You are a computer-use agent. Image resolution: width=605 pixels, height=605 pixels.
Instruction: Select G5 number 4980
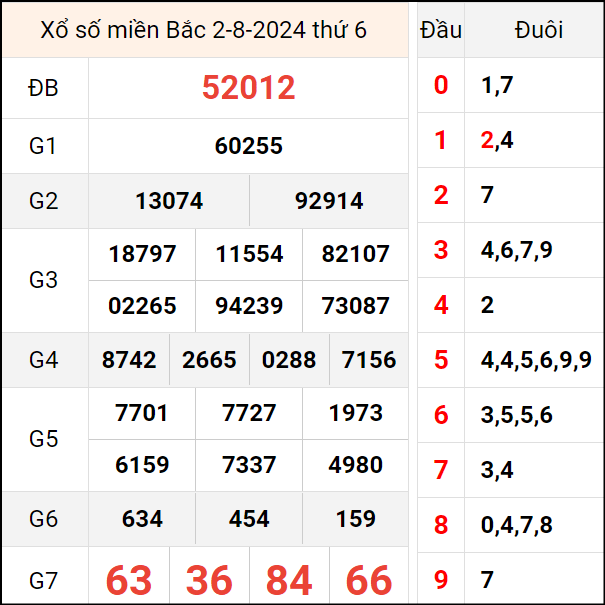click(x=356, y=465)
